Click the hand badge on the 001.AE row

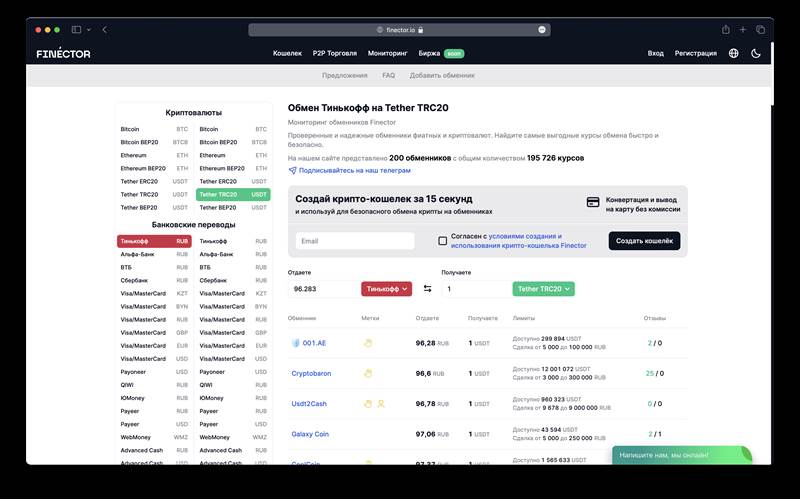(367, 343)
